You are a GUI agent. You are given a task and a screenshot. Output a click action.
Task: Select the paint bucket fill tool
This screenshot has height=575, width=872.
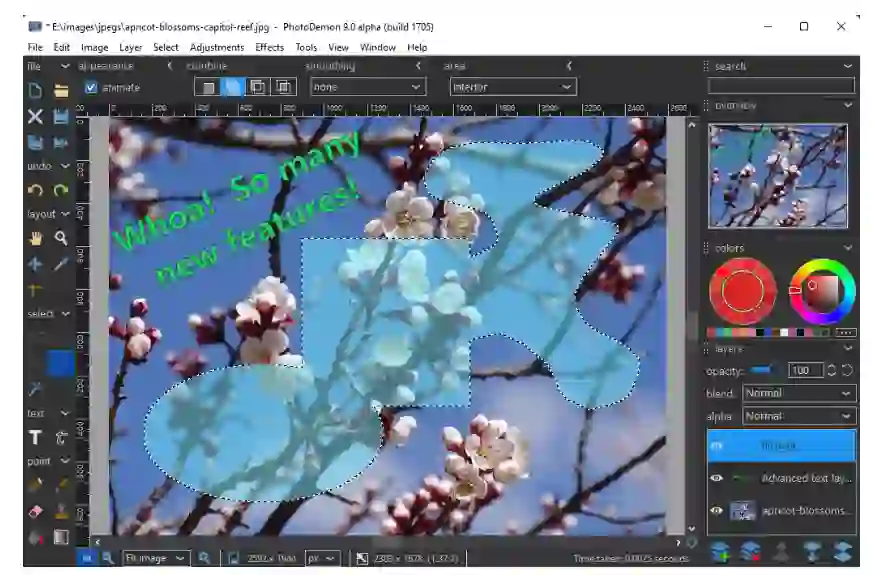35,537
